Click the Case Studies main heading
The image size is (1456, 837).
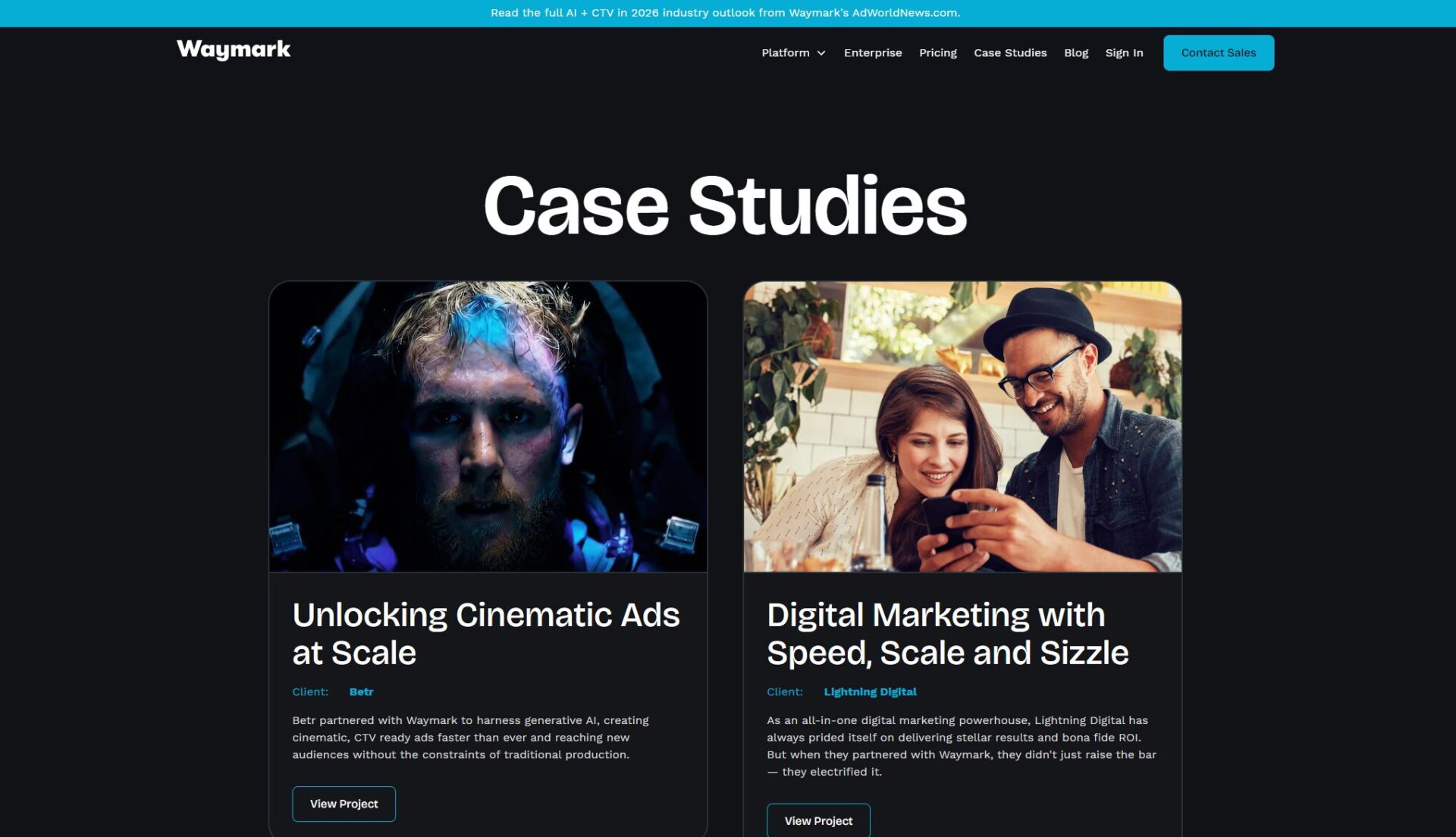[725, 205]
